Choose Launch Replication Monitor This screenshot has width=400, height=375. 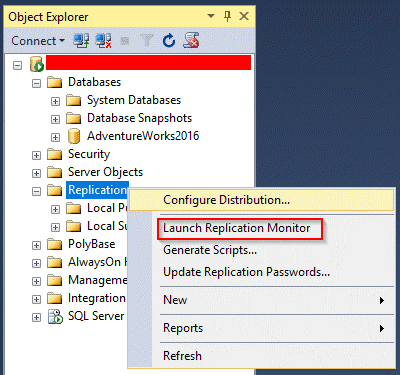(x=237, y=228)
